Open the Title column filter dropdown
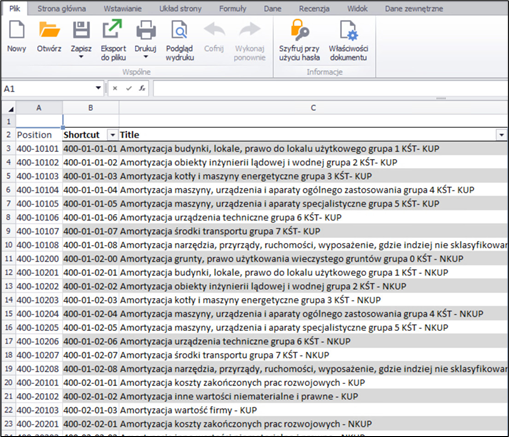The height and width of the screenshot is (437, 509). pos(502,135)
